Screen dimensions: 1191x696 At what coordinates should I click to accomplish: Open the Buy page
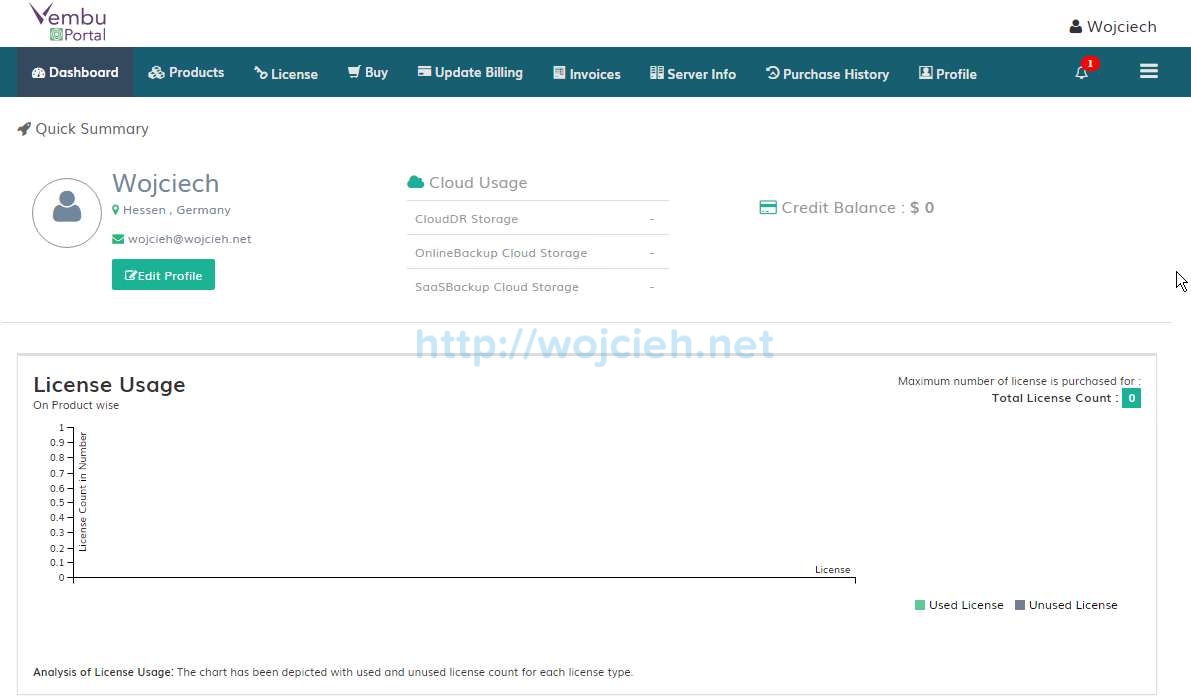click(368, 72)
